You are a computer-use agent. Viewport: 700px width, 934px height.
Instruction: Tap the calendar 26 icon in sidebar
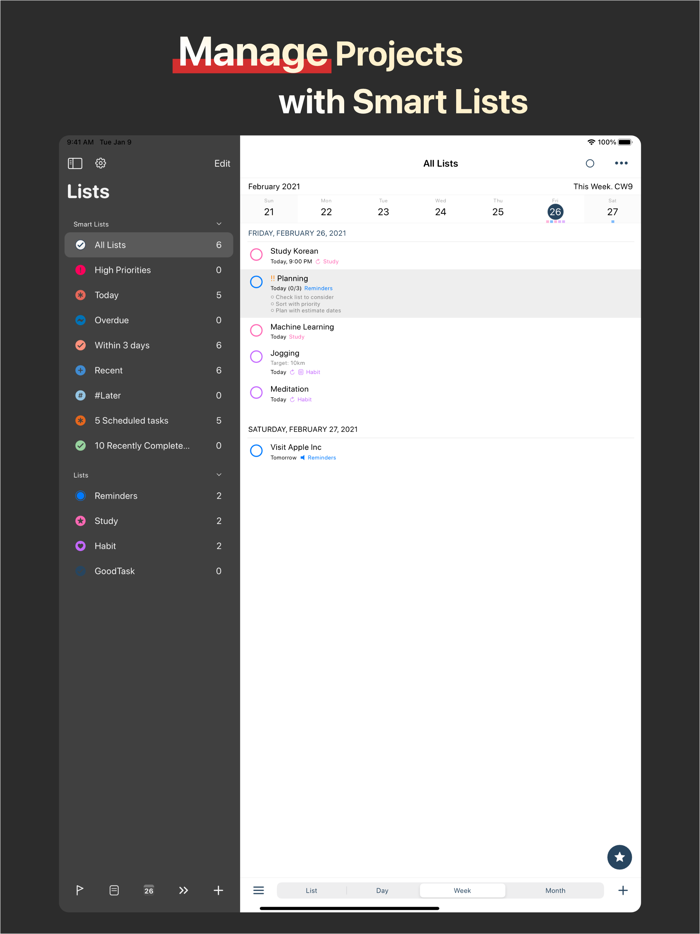click(x=149, y=890)
